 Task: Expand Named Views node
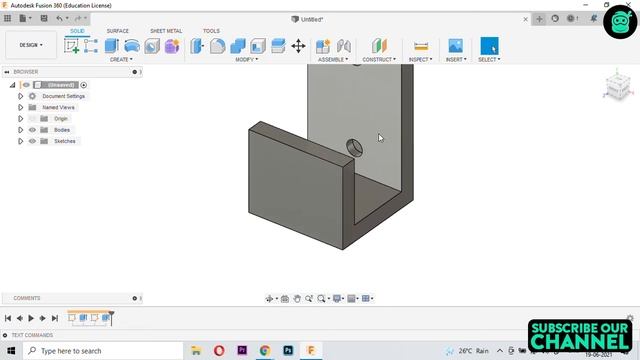pos(20,107)
